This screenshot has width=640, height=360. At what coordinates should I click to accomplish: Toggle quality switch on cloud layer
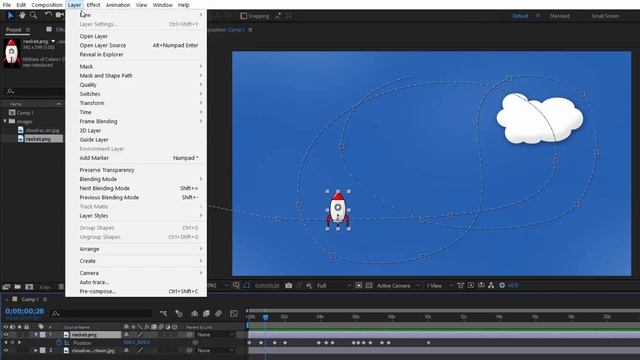click(x=140, y=350)
